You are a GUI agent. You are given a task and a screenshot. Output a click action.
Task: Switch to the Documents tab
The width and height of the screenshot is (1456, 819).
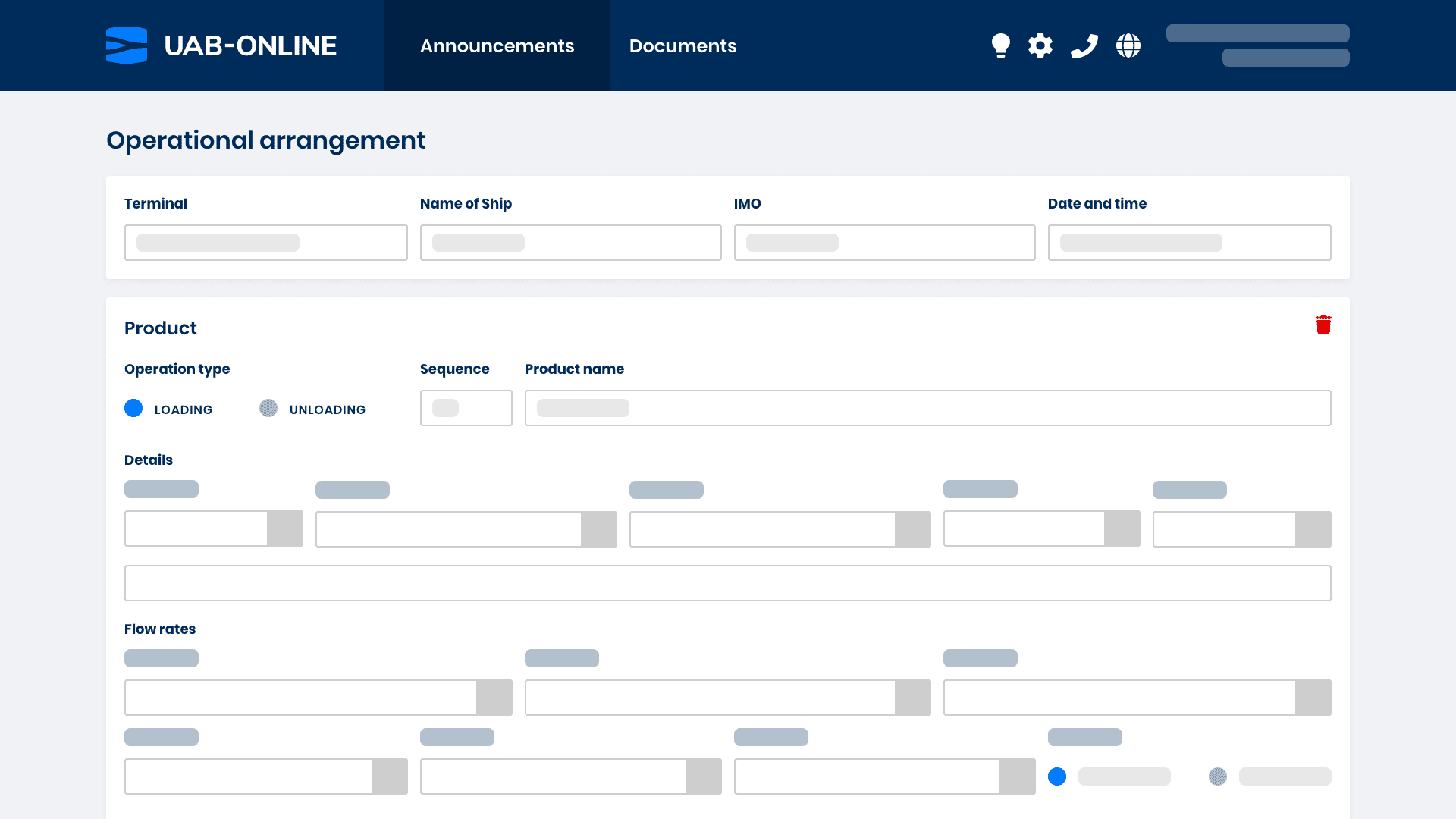click(682, 45)
